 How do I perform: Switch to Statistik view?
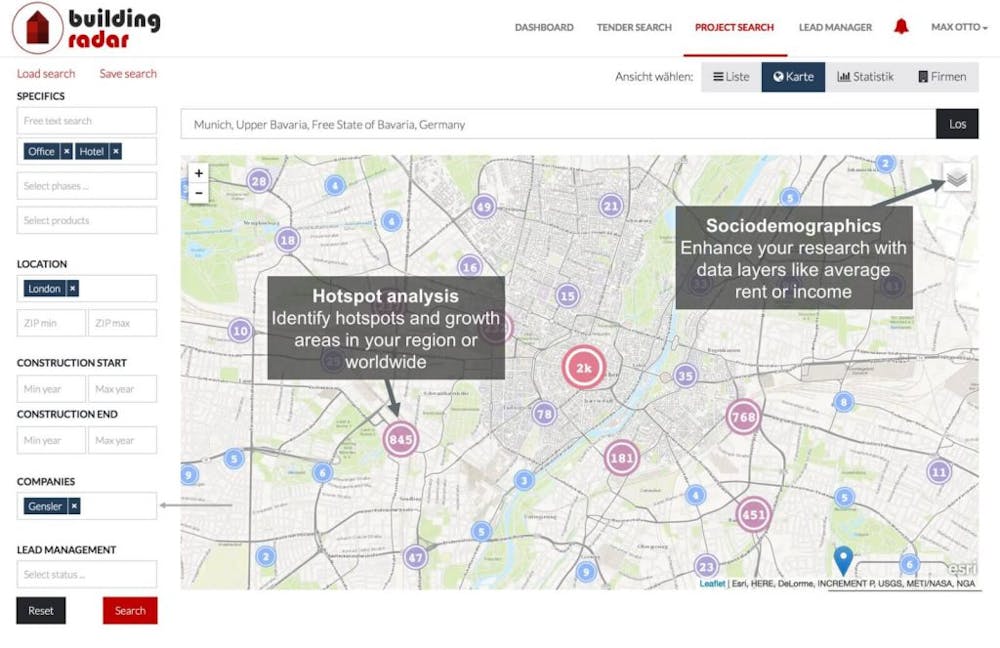click(865, 76)
